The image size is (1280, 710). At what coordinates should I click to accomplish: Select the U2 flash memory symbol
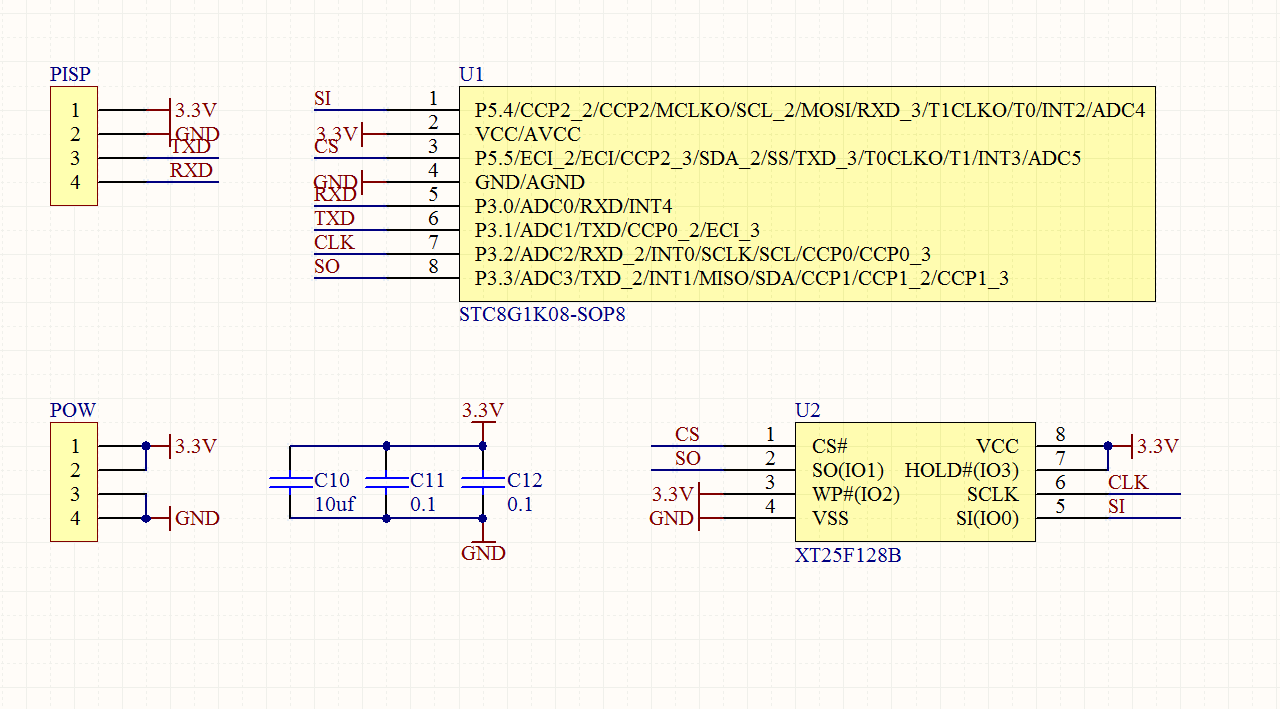[x=915, y=480]
